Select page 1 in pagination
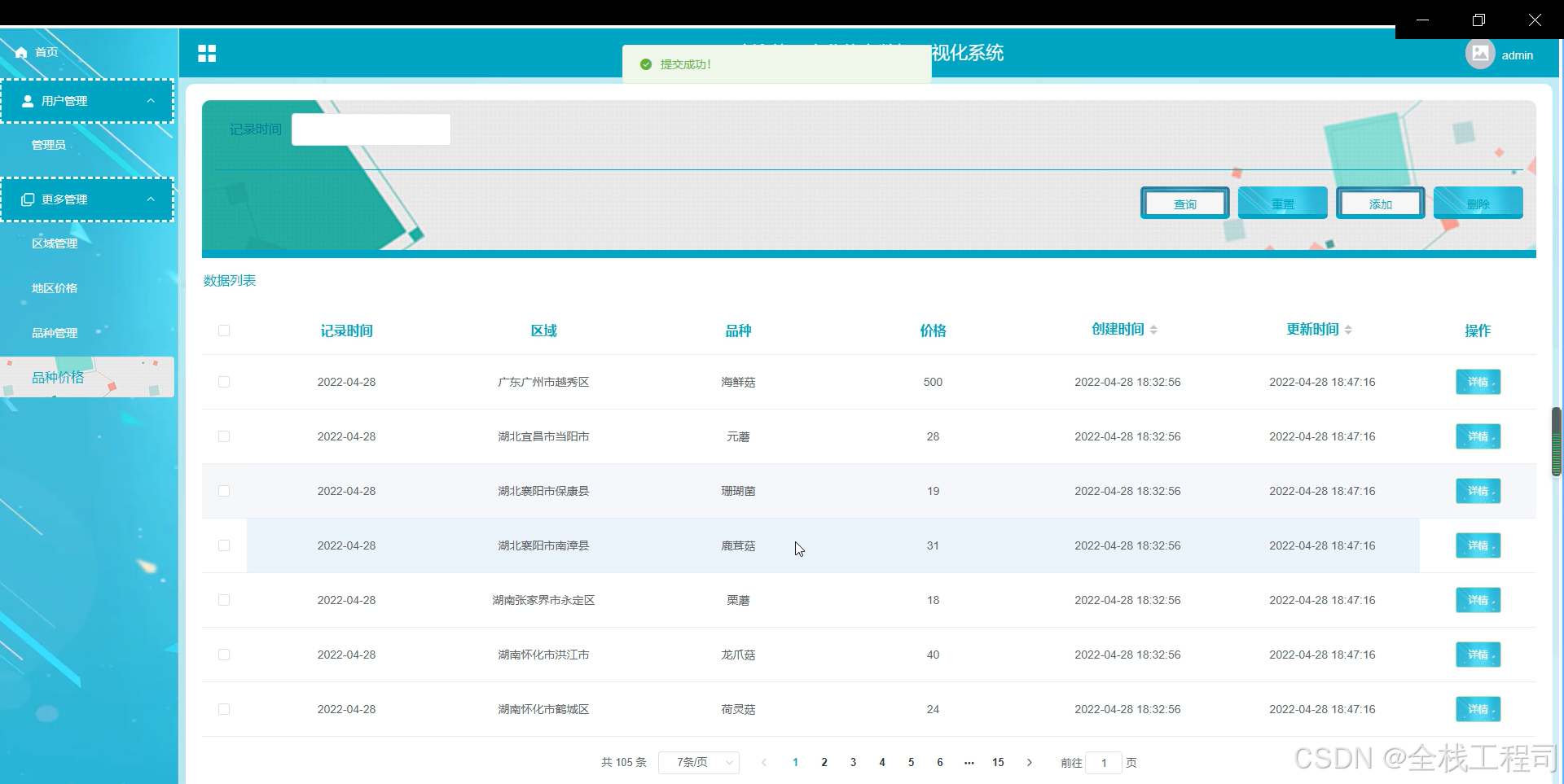Viewport: 1564px width, 784px height. tap(795, 763)
